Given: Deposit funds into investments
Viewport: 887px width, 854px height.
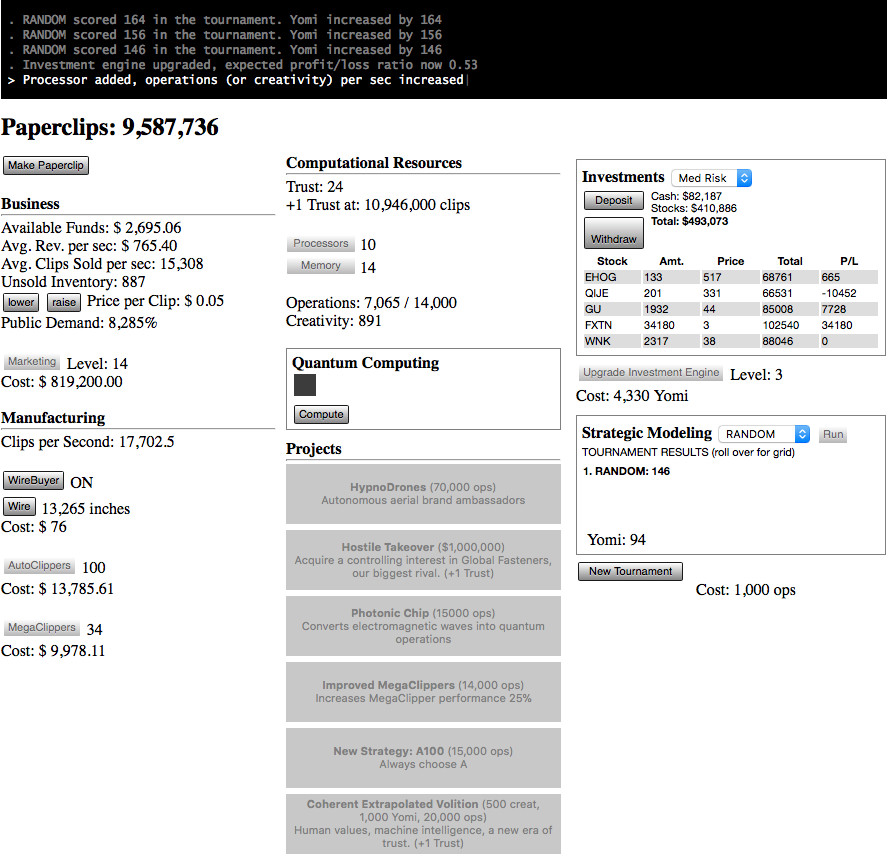Looking at the screenshot, I should click(x=613, y=200).
